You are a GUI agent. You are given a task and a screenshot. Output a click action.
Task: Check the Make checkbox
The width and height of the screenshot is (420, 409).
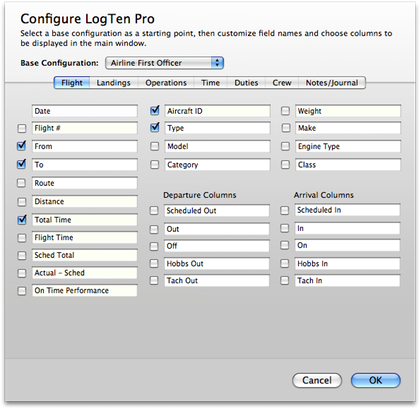click(x=286, y=128)
